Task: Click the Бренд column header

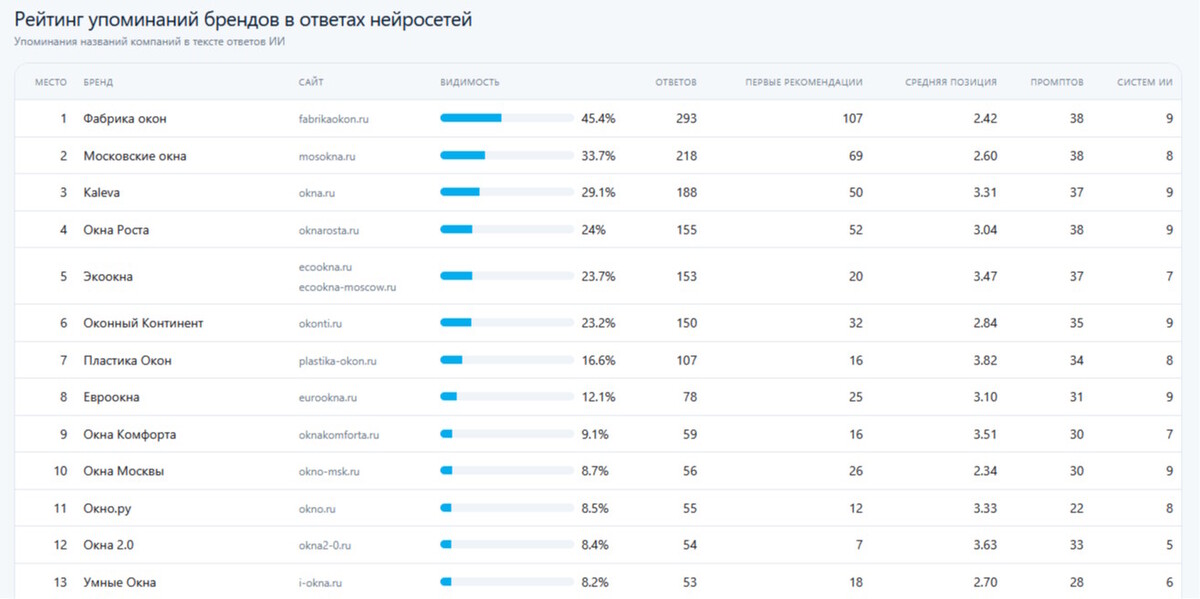Action: coord(98,82)
